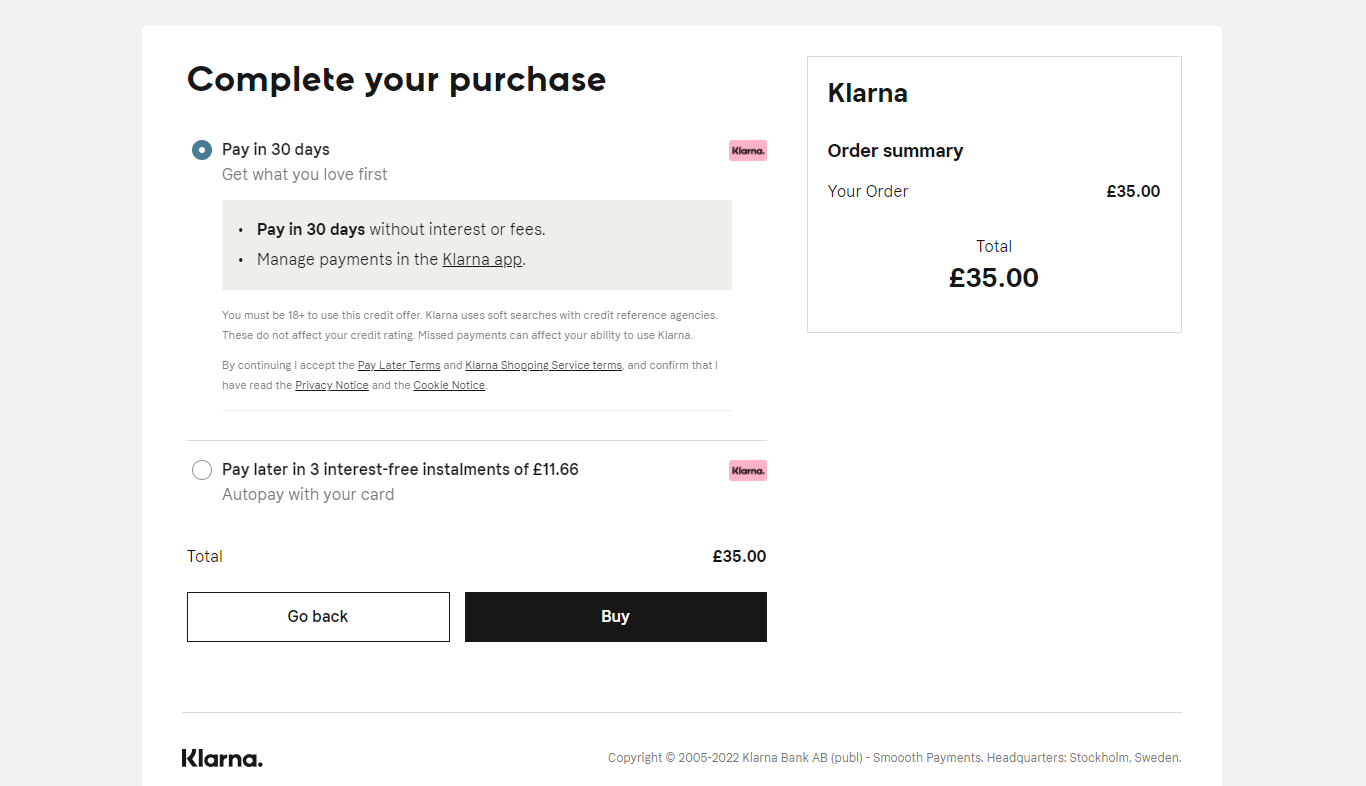Screen dimensions: 1366x786
Task: Click the Klarna heading in order summary
Action: (x=868, y=93)
